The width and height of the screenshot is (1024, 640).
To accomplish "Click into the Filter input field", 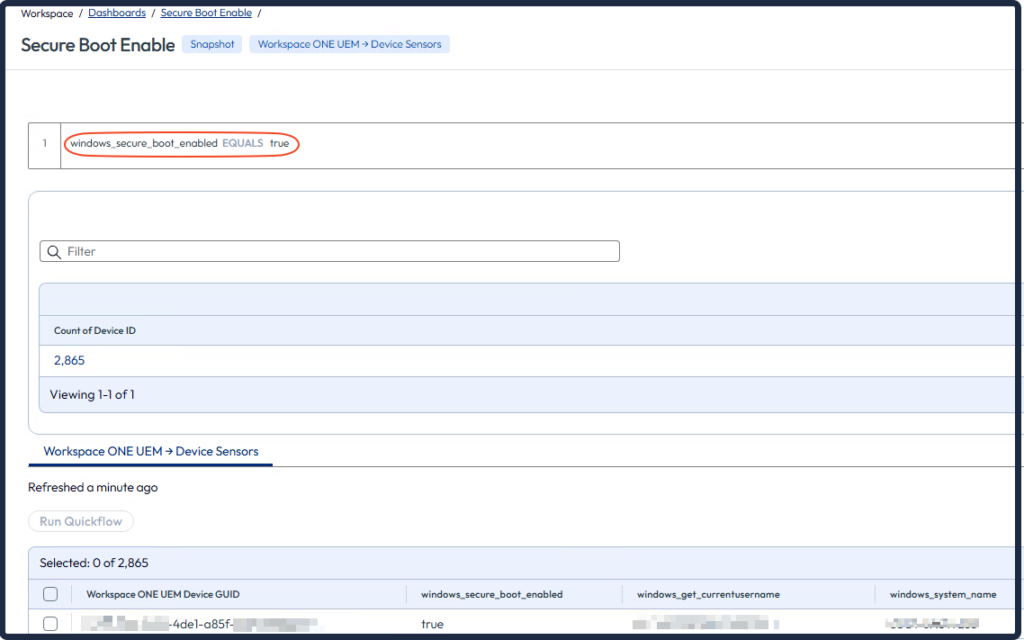I will pyautogui.click(x=340, y=252).
